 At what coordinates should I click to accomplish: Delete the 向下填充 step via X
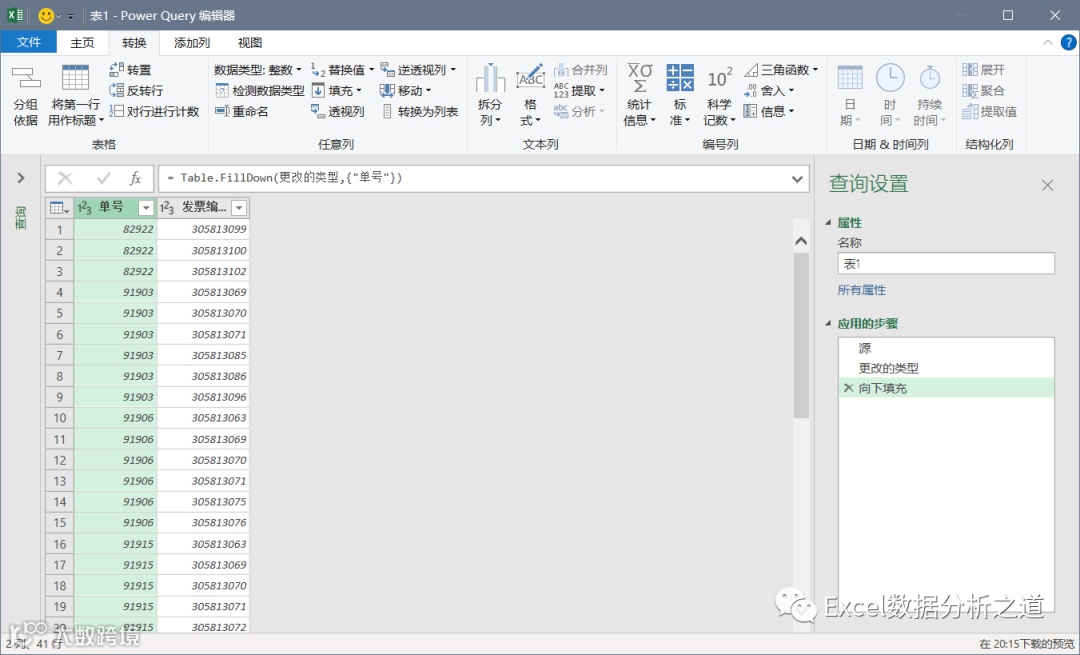coord(848,388)
